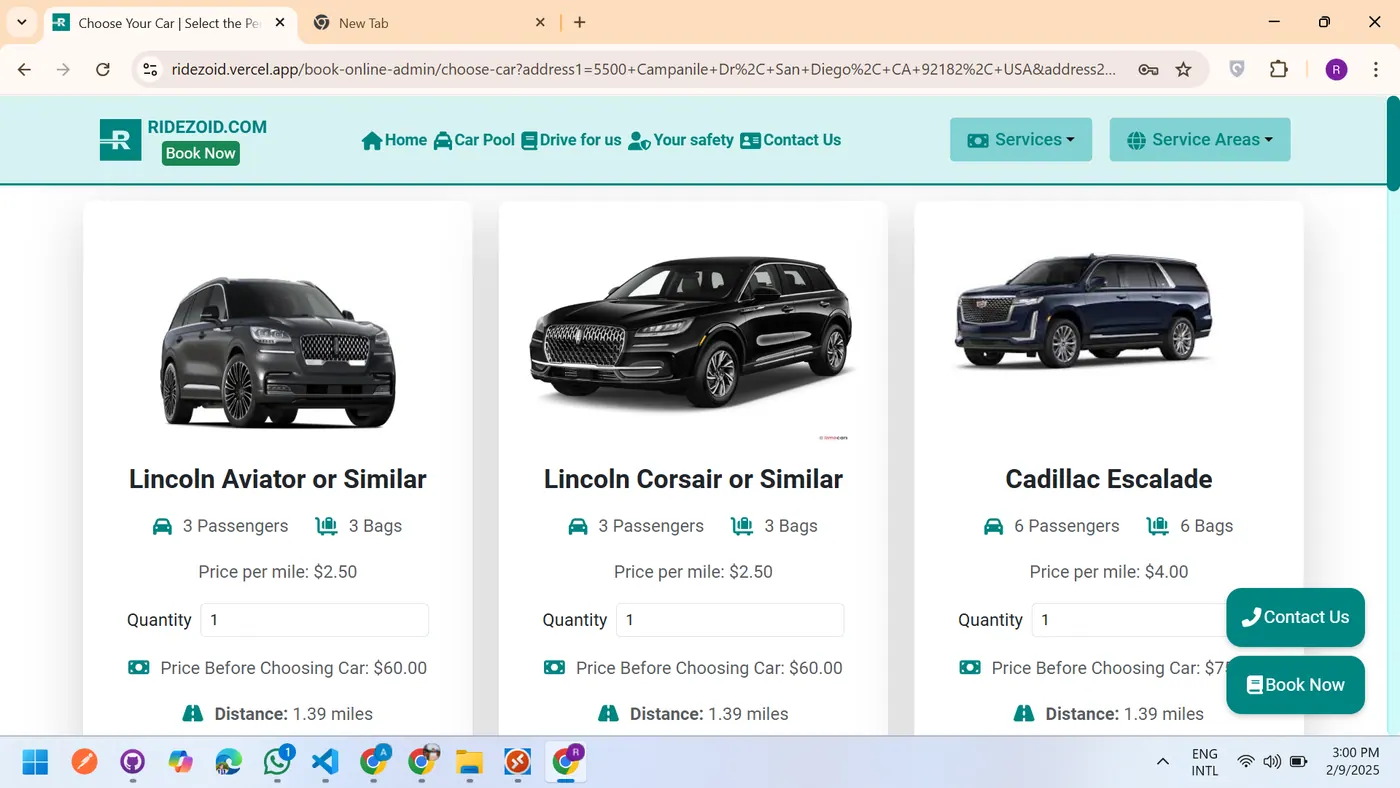Select the Cadillac Escalade car image
1400x788 pixels.
click(1085, 310)
